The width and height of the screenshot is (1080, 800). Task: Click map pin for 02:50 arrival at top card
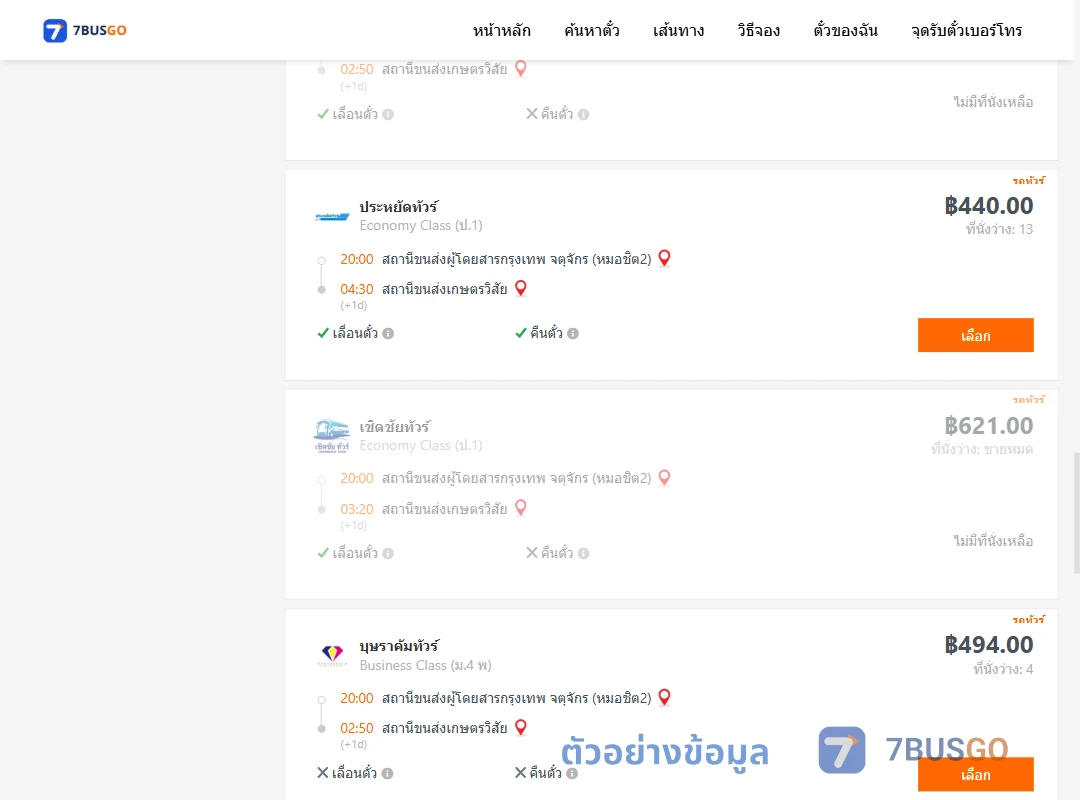521,68
